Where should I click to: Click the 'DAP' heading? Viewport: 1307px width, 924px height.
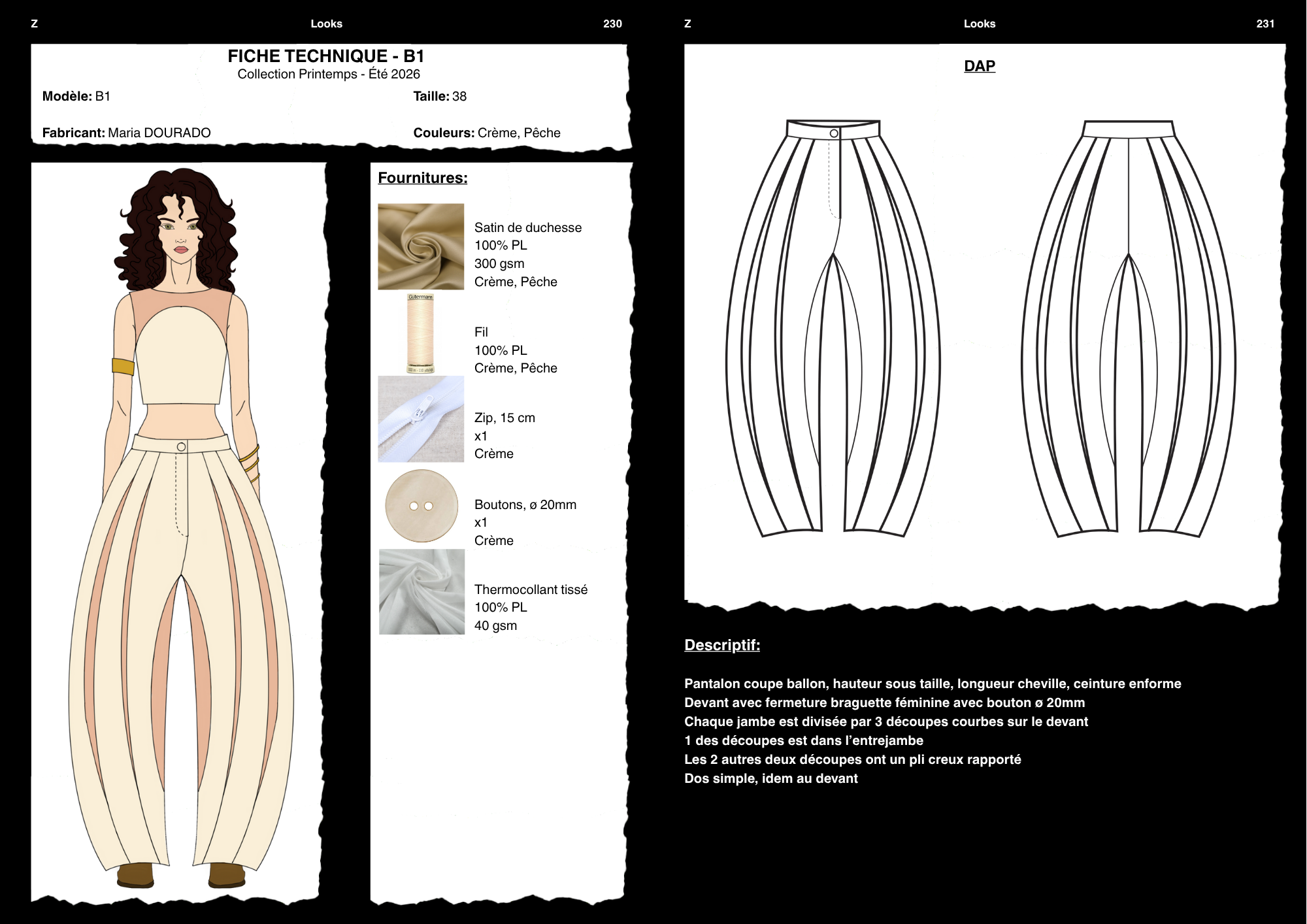(980, 66)
